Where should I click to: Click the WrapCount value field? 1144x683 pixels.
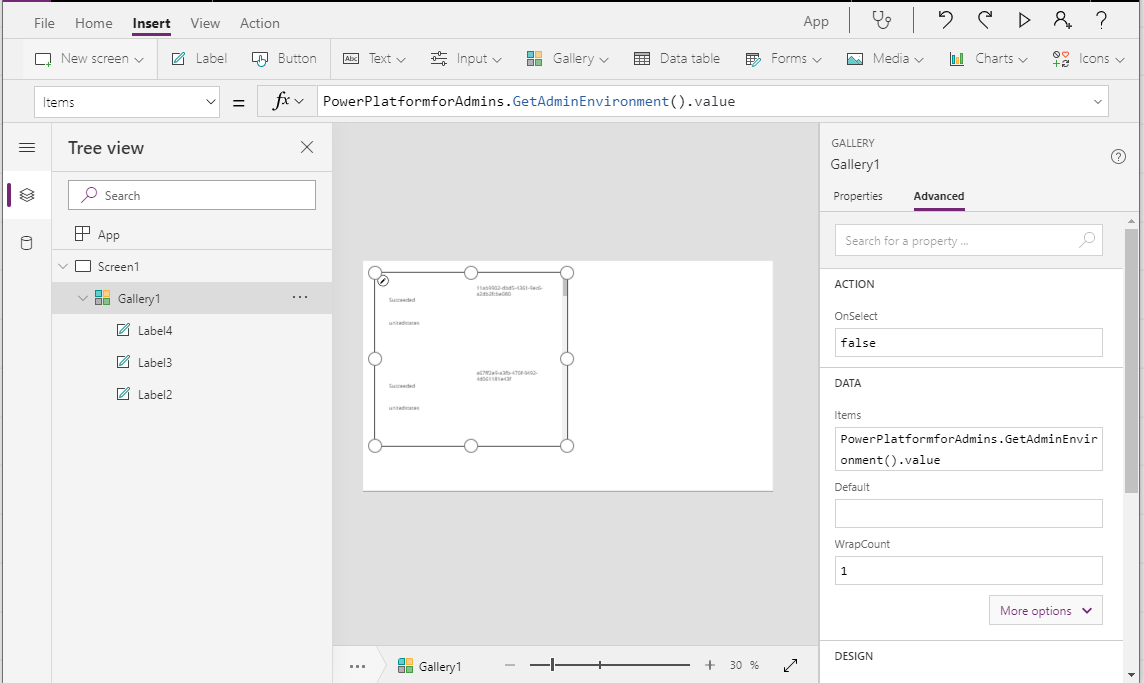point(968,571)
